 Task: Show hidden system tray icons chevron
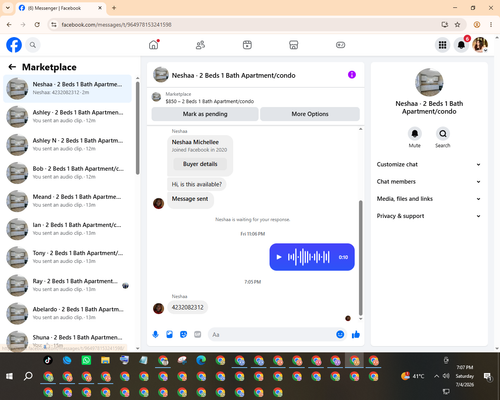point(436,376)
